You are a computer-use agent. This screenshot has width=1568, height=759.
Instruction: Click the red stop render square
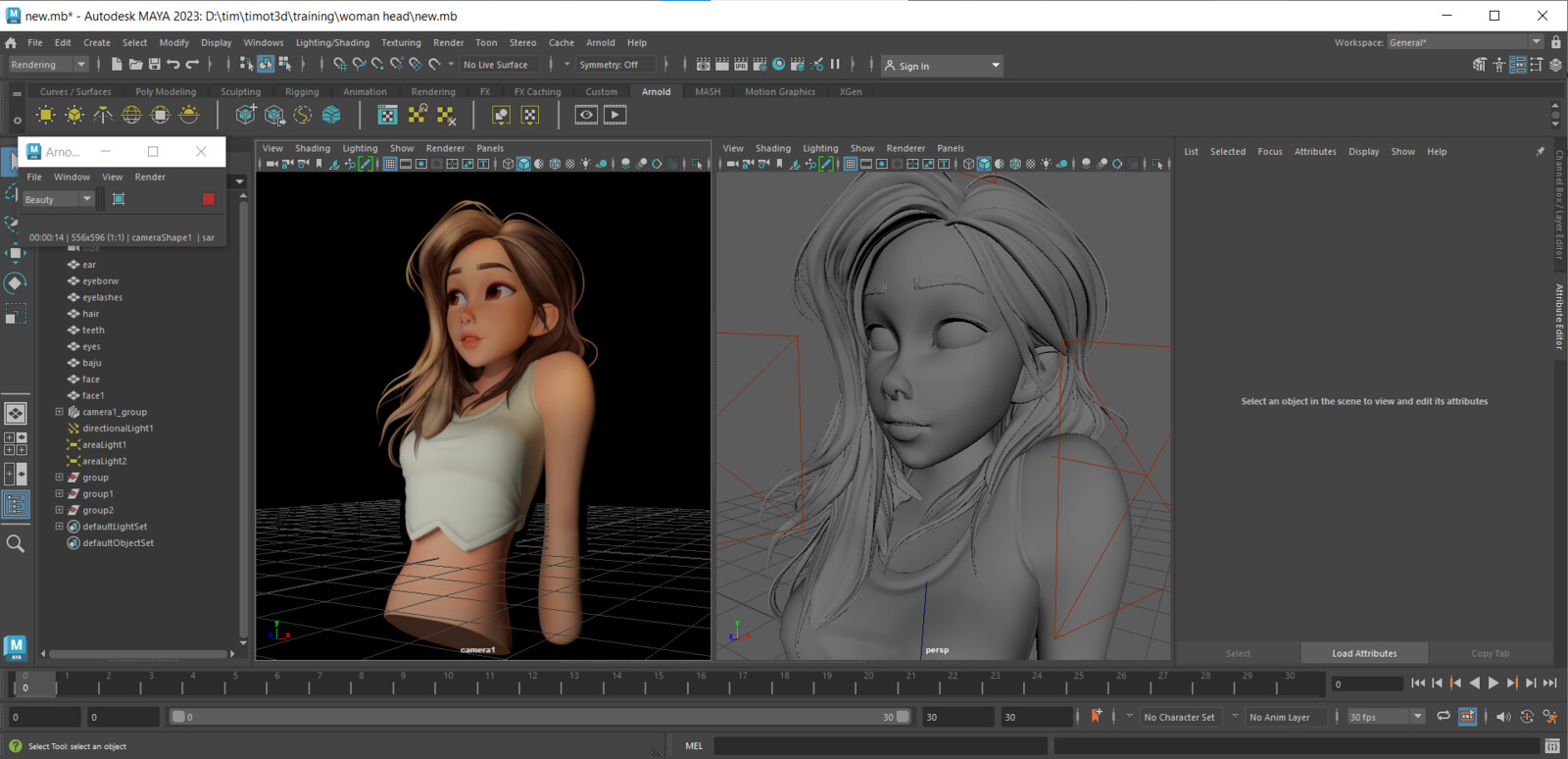coord(208,199)
